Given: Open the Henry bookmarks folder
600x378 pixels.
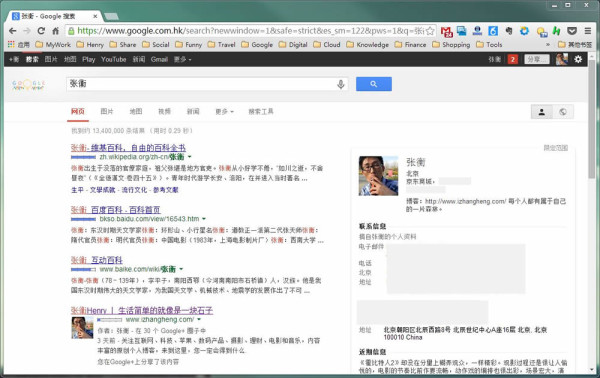Looking at the screenshot, I should pos(90,45).
